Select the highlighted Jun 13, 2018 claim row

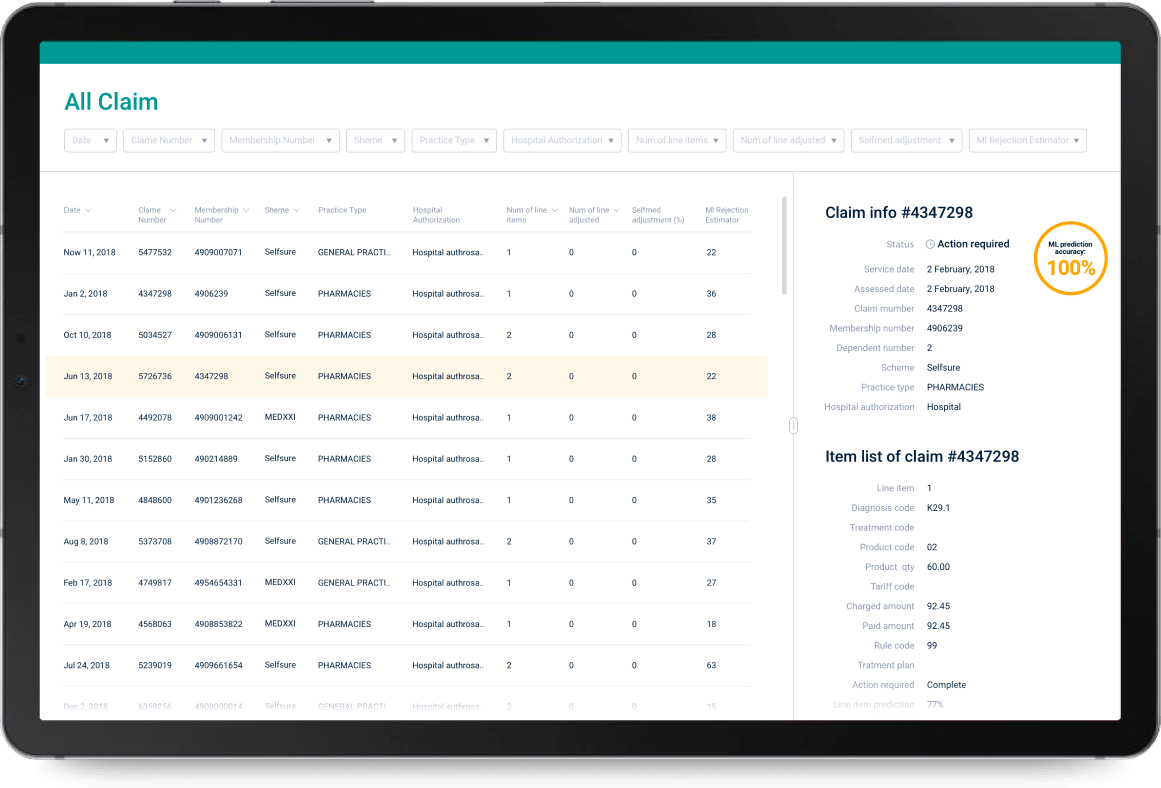tap(400, 376)
